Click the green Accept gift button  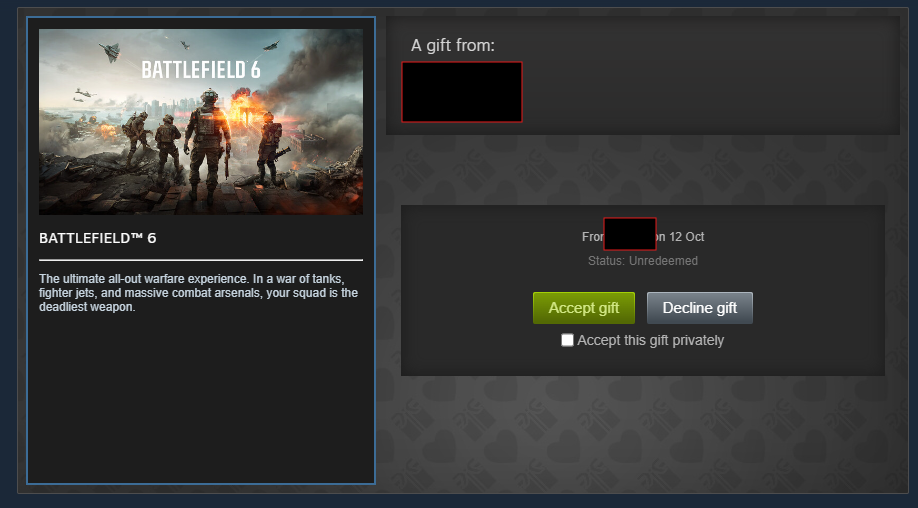click(x=584, y=308)
